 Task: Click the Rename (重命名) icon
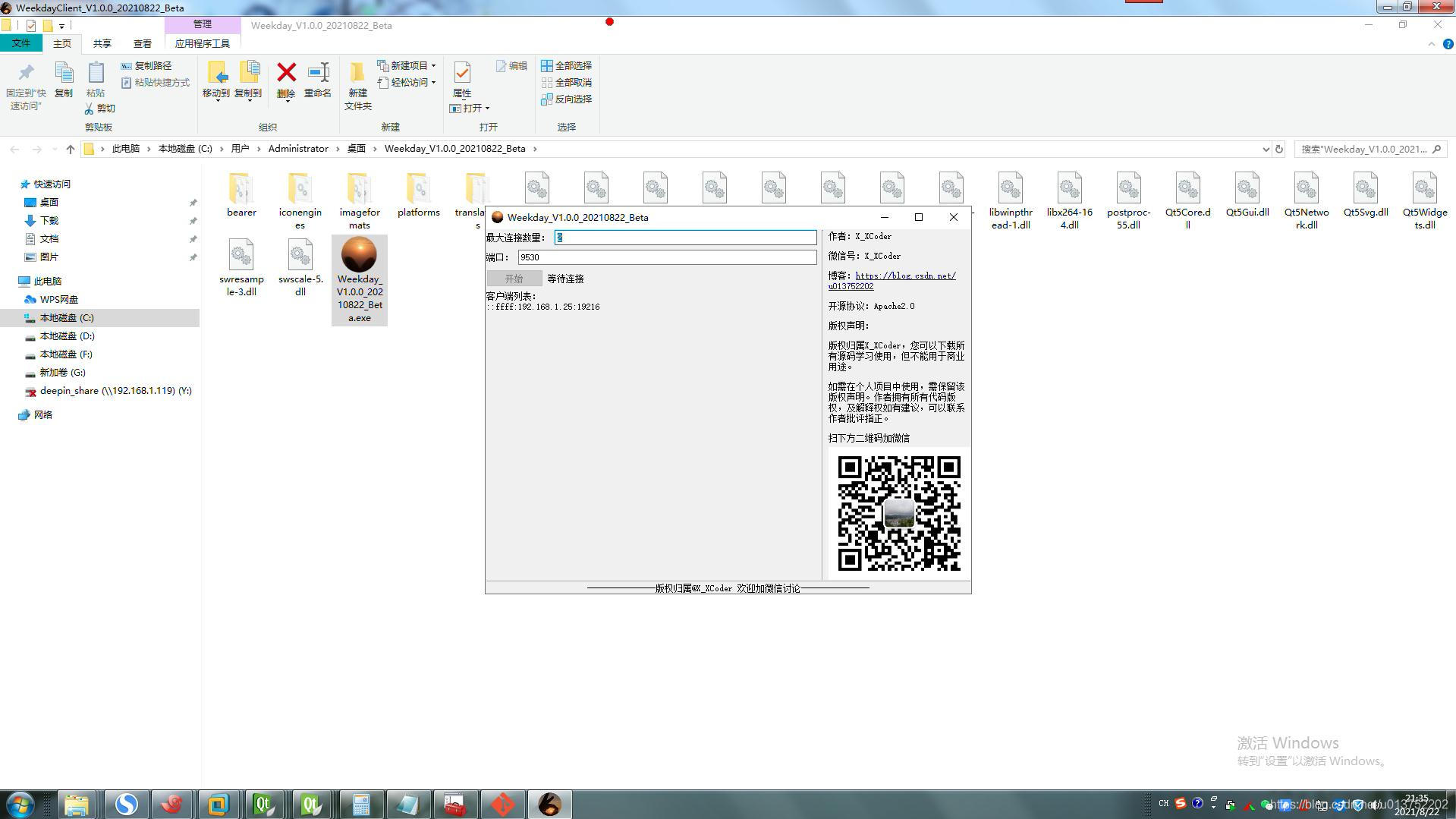318,73
